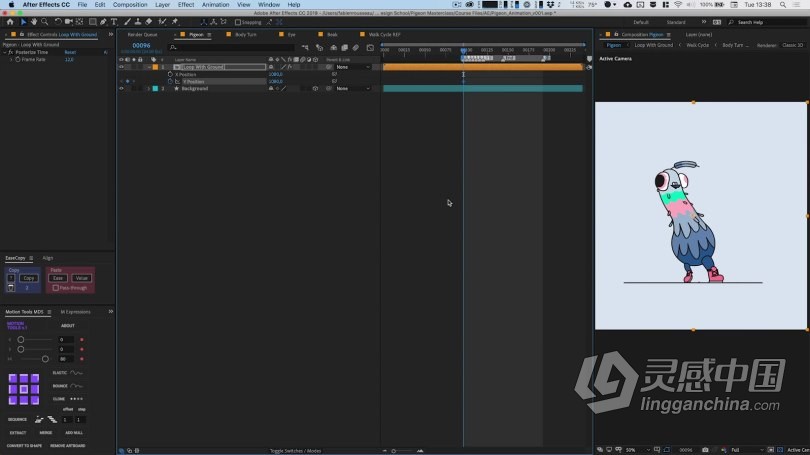Screen dimensions: 810x455
Task: Select the Zoom magnifier tool
Action: 44,22
